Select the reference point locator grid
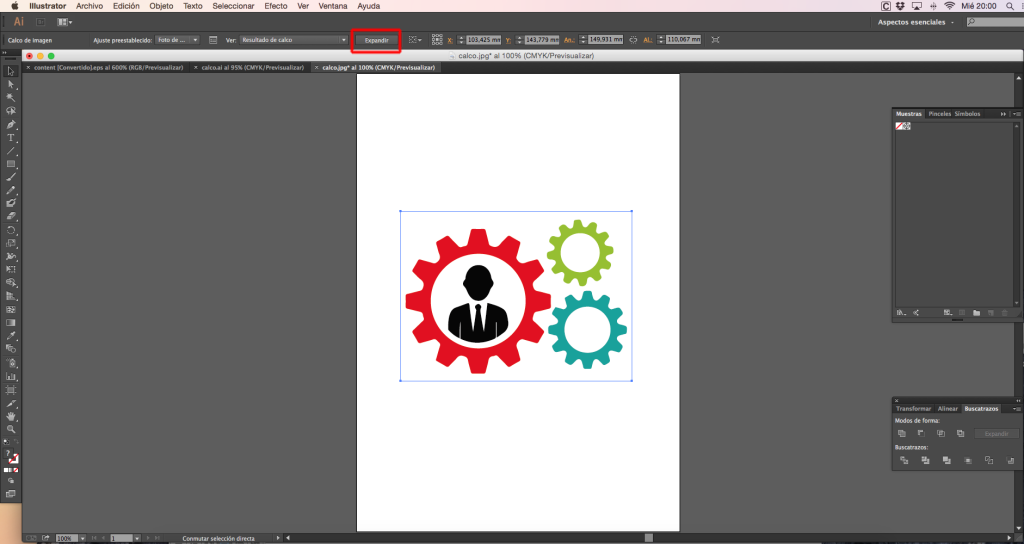 pyautogui.click(x=437, y=40)
